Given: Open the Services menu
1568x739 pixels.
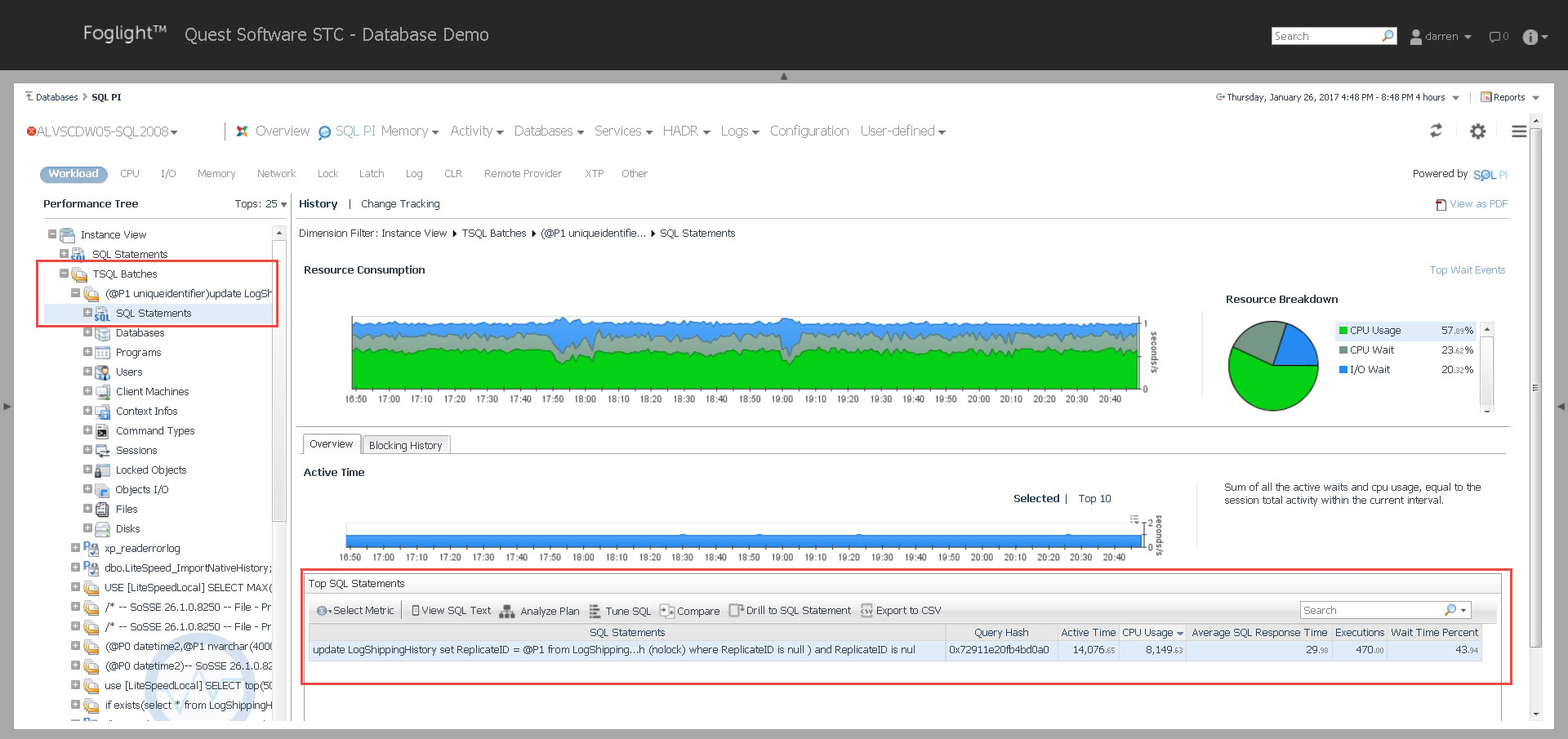Looking at the screenshot, I should pyautogui.click(x=623, y=131).
